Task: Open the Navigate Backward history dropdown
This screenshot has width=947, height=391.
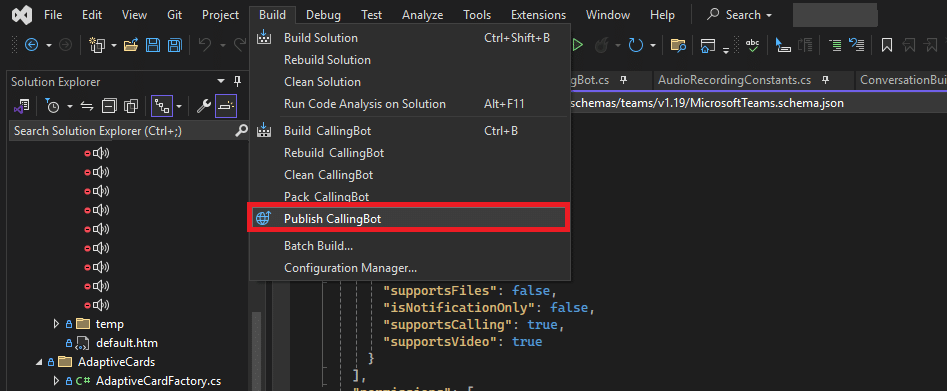Action: coord(48,45)
